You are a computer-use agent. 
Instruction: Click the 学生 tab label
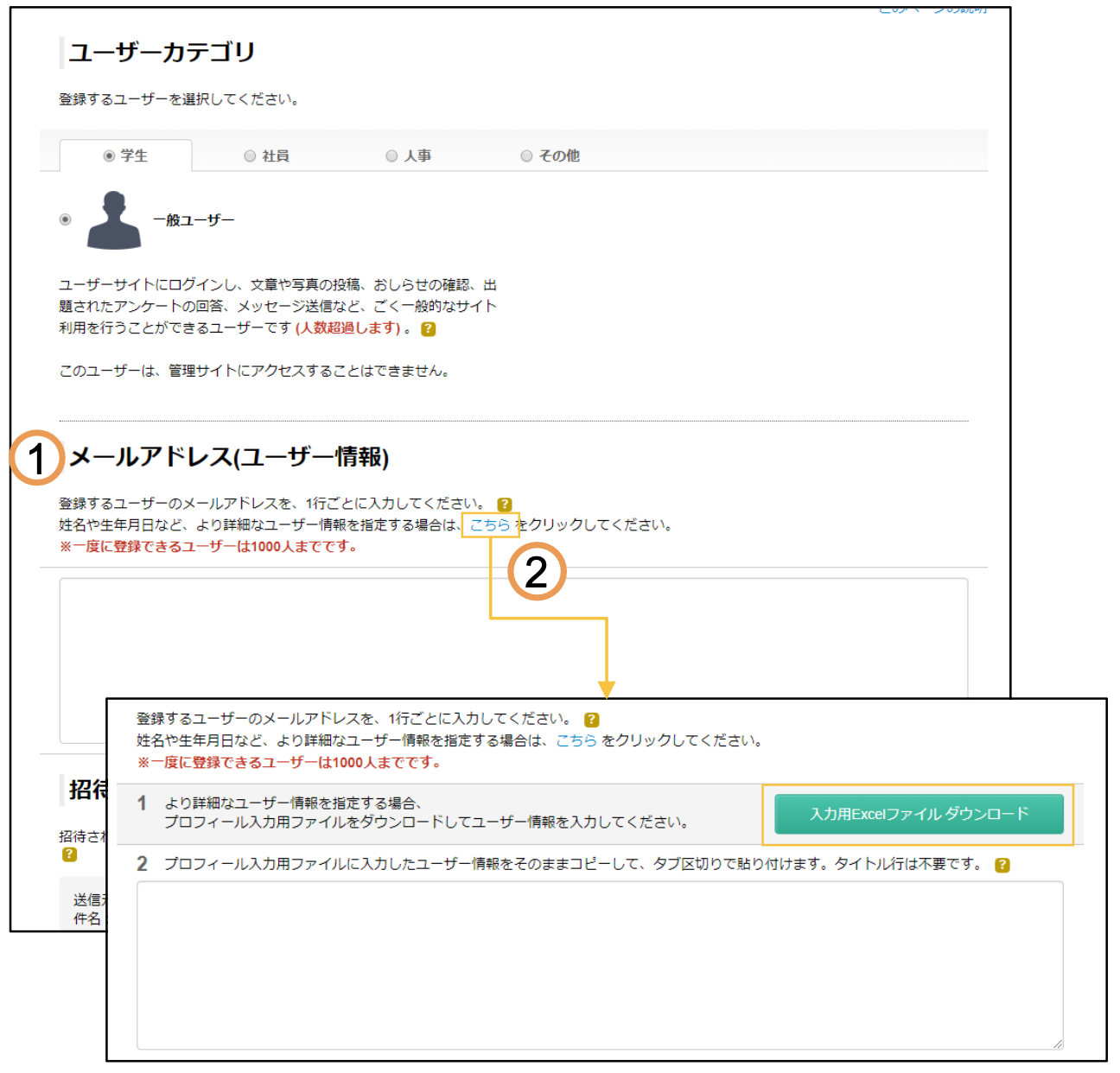(134, 156)
